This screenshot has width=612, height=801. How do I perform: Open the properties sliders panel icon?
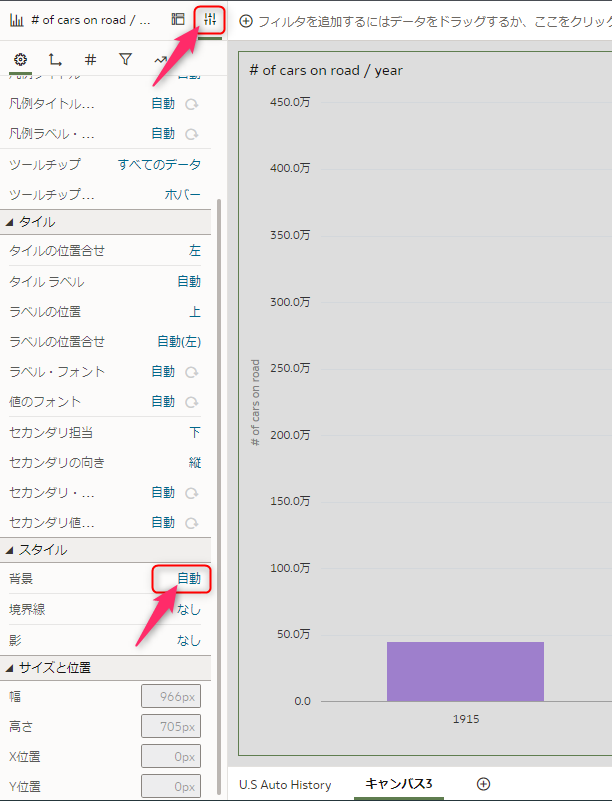[210, 20]
